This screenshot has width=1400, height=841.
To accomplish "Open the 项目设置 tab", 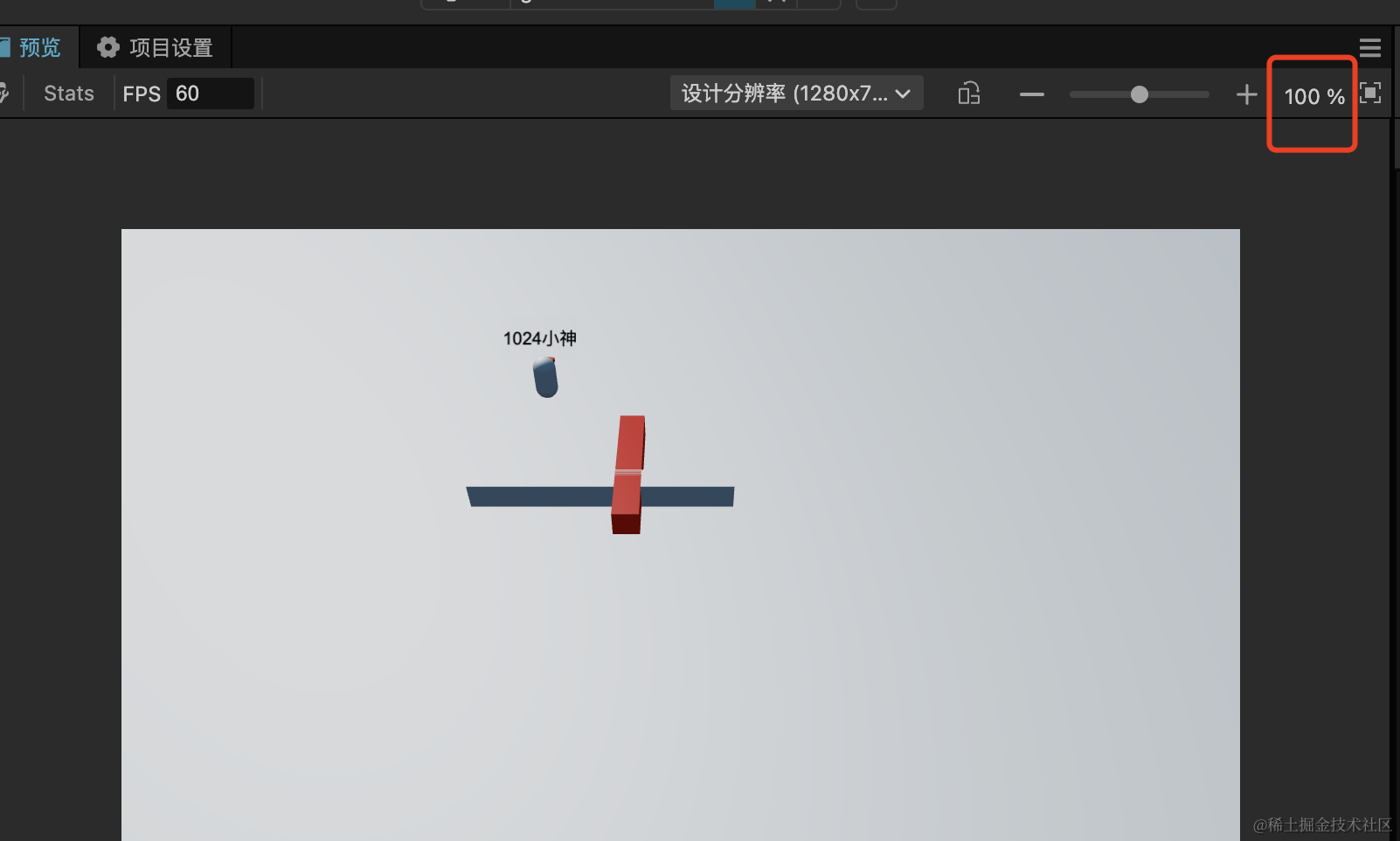I will point(156,47).
